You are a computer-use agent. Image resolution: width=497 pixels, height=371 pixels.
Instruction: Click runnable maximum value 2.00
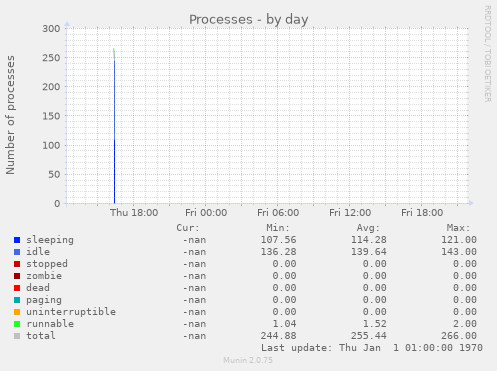coord(465,324)
